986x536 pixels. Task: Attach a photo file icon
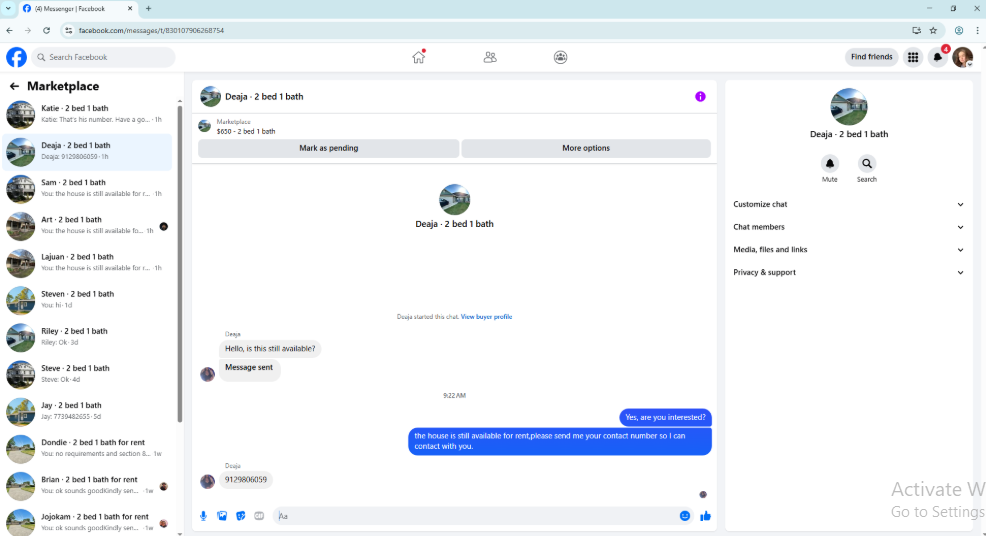pyautogui.click(x=222, y=516)
